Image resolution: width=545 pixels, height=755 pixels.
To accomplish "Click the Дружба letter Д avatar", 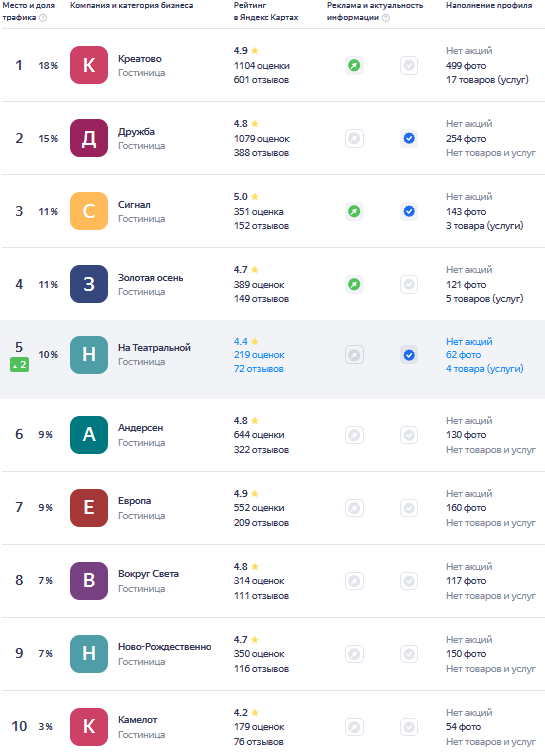I will coord(89,138).
